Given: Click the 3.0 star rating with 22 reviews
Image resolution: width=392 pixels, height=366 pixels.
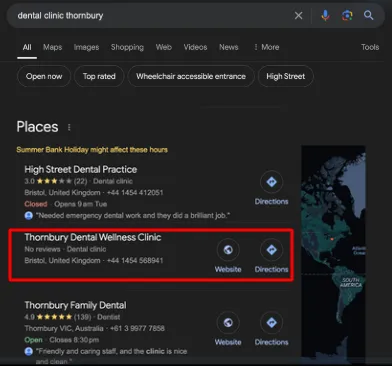Looking at the screenshot, I should [56, 181].
